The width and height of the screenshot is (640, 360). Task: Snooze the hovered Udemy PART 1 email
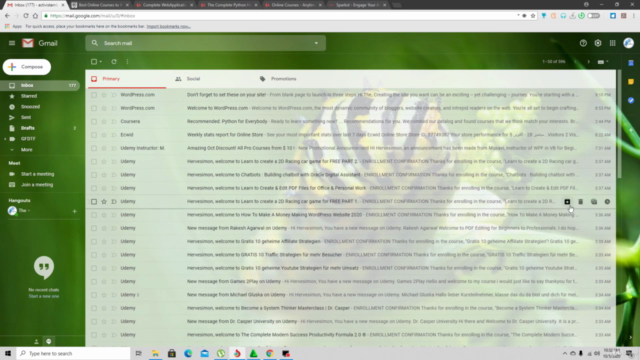coord(607,202)
